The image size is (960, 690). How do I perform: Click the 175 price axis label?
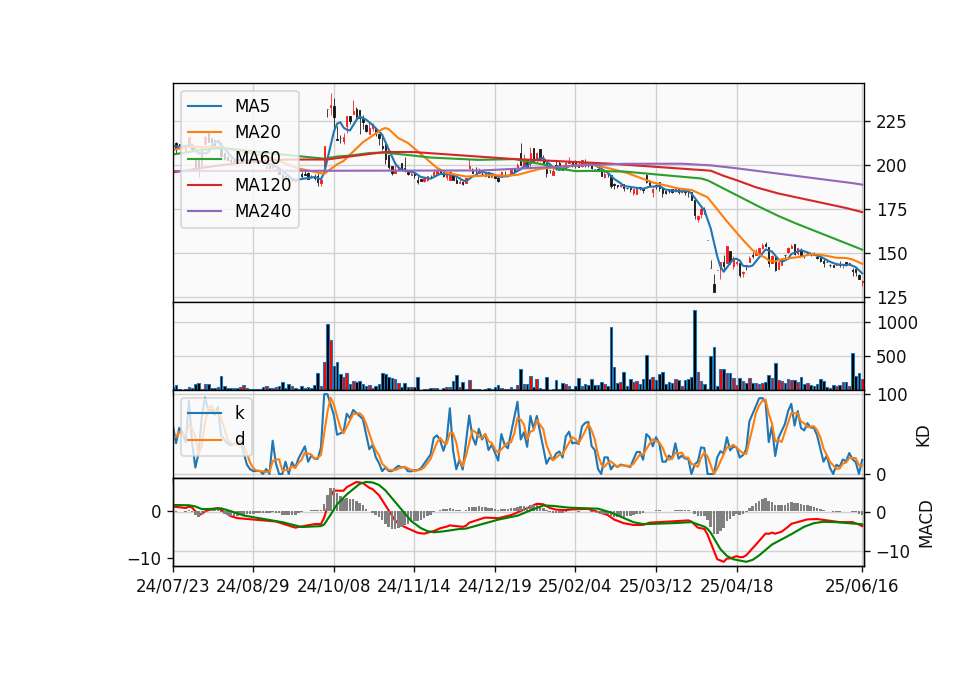tap(891, 210)
